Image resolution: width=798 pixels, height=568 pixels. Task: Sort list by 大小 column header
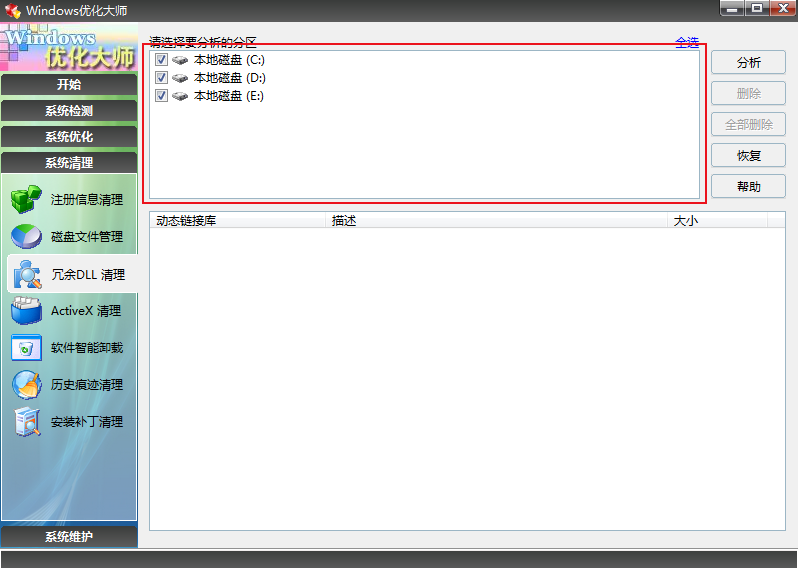point(686,221)
